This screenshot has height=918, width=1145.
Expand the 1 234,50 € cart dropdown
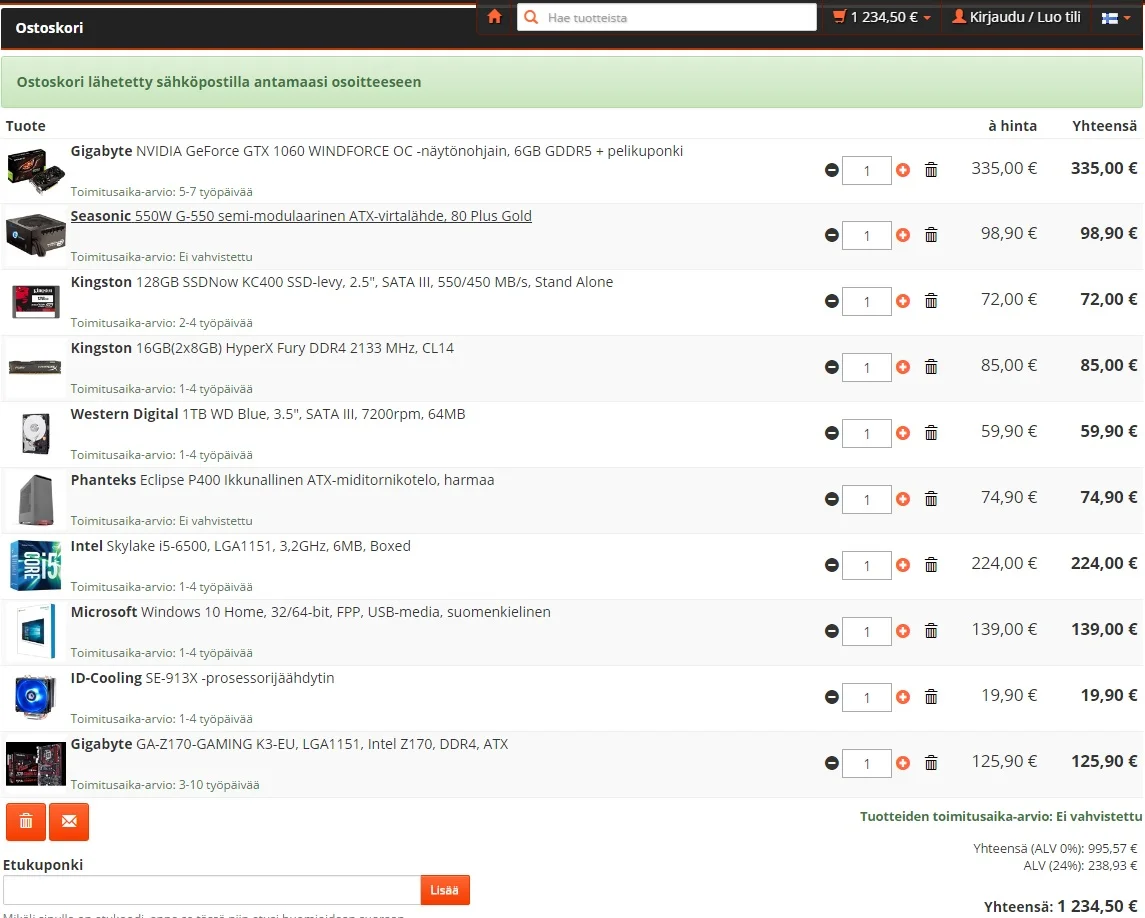[882, 17]
